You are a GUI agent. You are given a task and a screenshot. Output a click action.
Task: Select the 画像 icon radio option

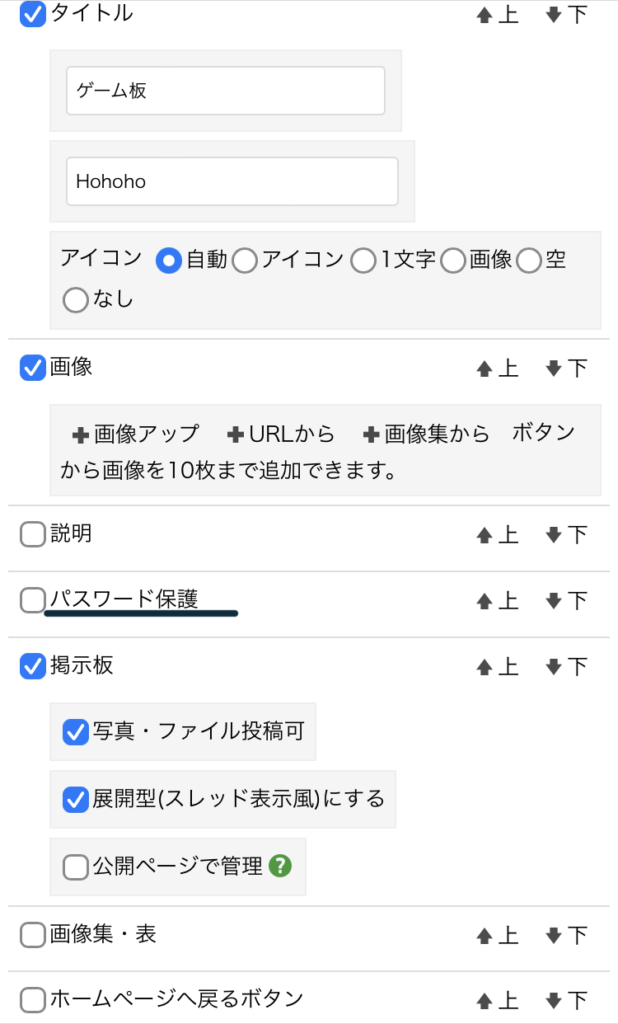pos(454,261)
